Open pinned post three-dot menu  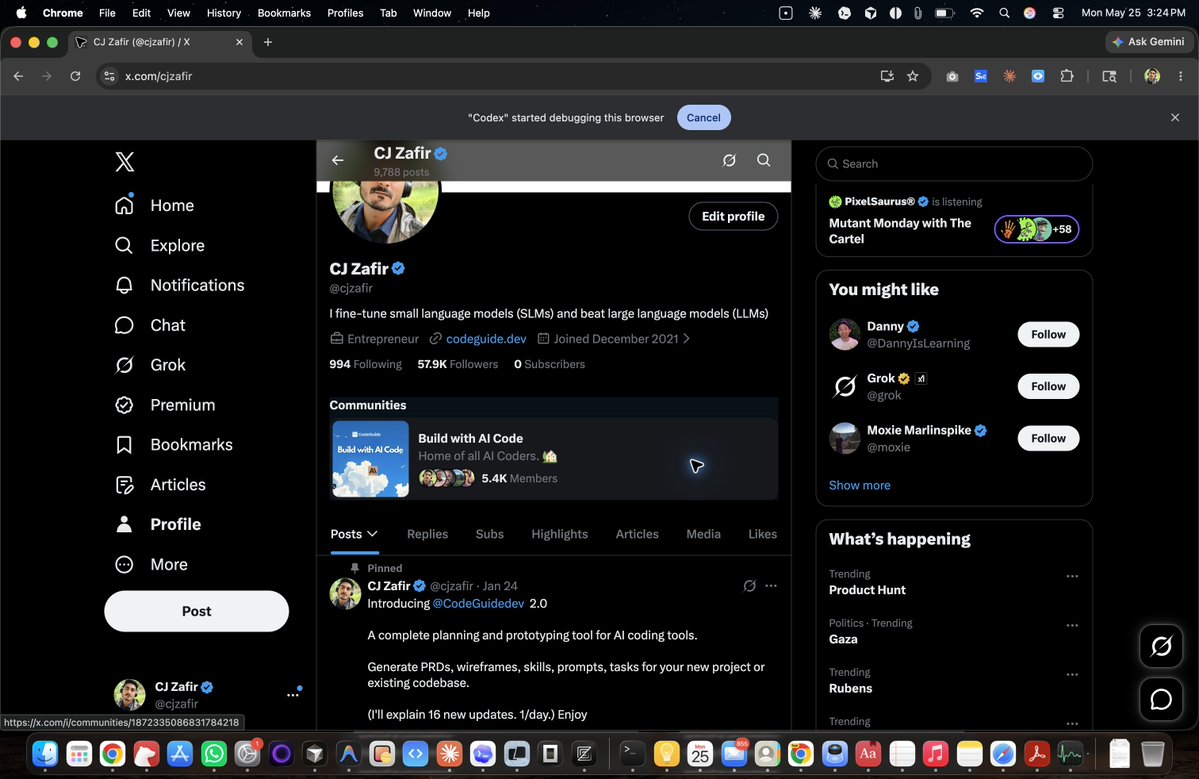771,586
